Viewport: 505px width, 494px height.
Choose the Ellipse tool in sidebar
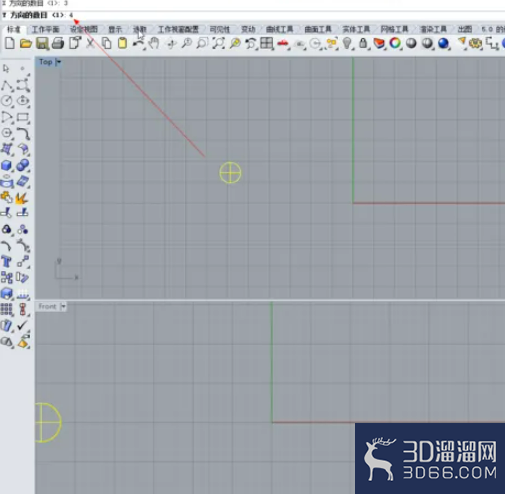pos(23,100)
